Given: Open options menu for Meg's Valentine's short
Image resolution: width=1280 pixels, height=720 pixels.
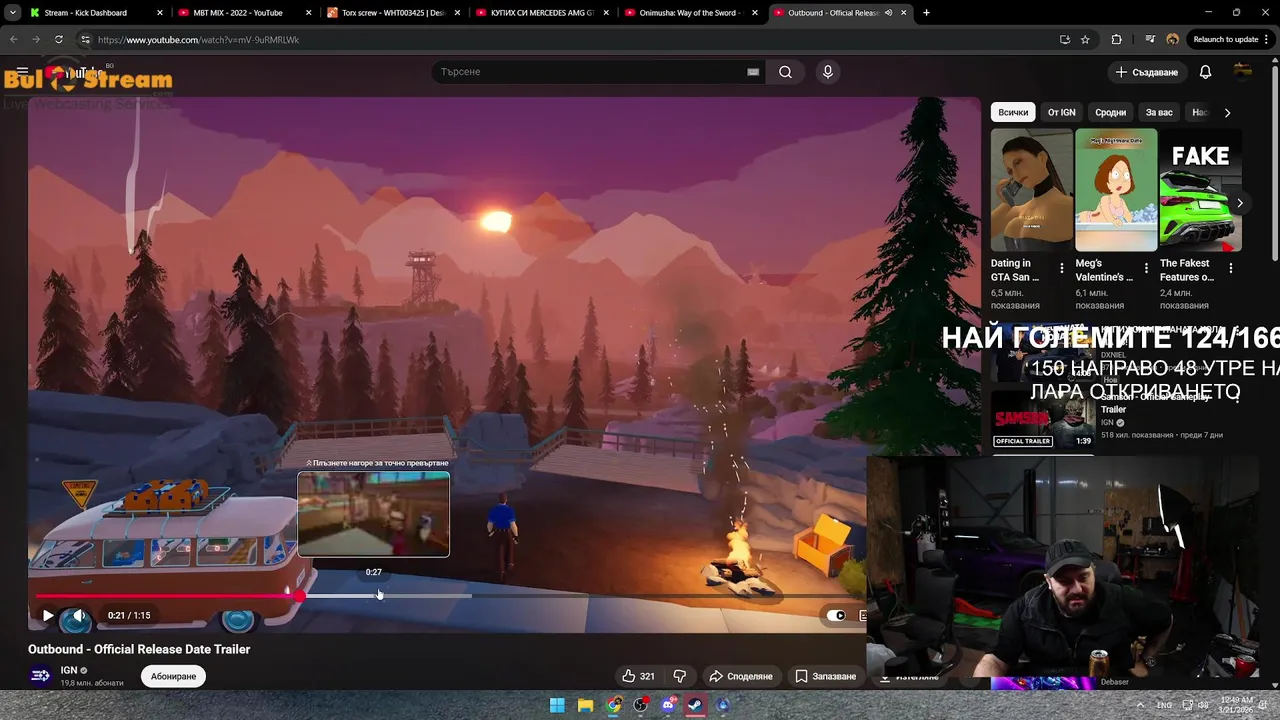Looking at the screenshot, I should point(1146,268).
